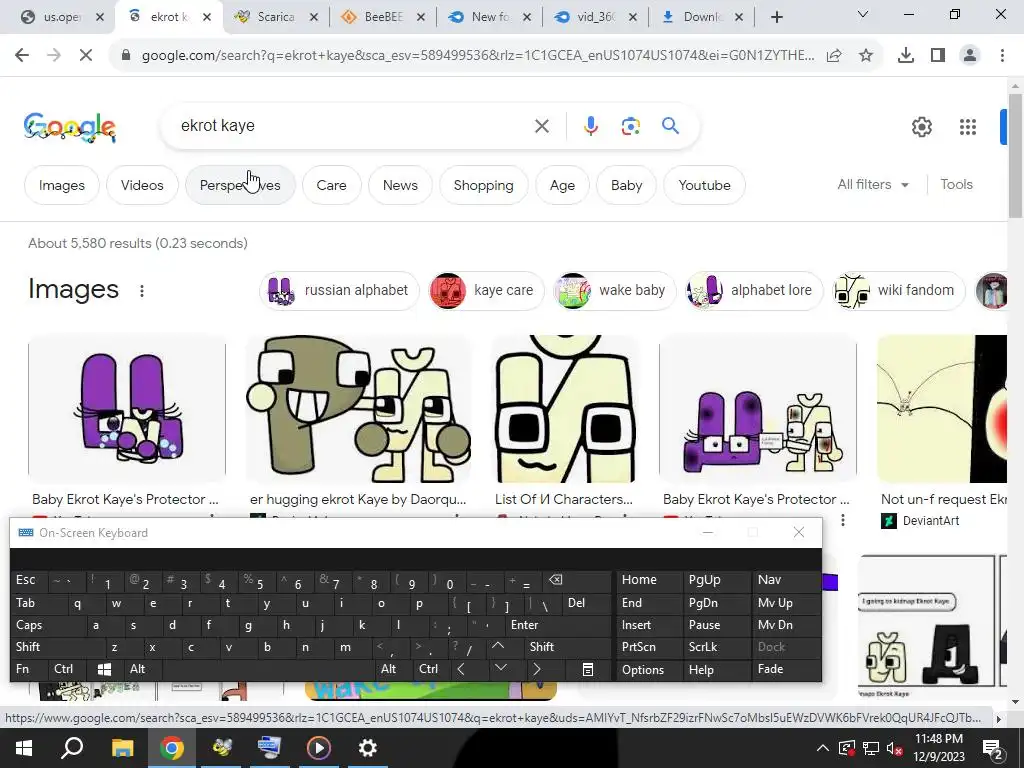This screenshot has height=768, width=1024.
Task: Toggle Fade on On-Screen Keyboard
Action: coord(786,669)
